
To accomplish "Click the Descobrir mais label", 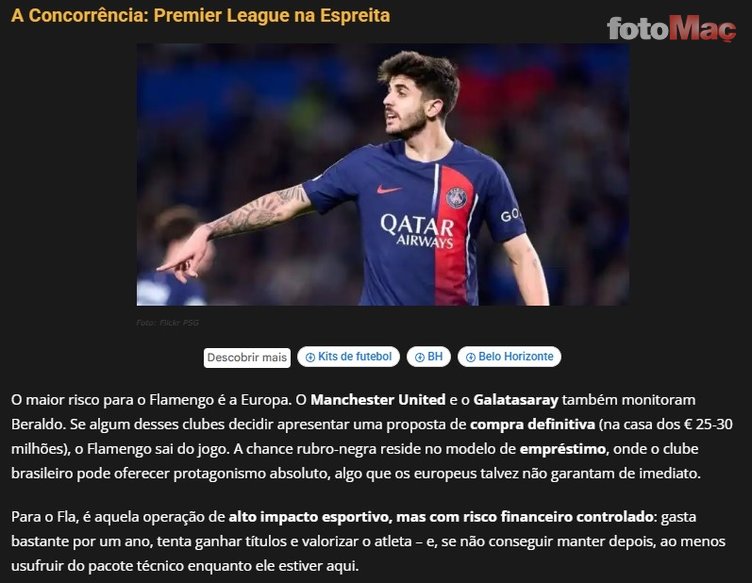I will coord(247,358).
